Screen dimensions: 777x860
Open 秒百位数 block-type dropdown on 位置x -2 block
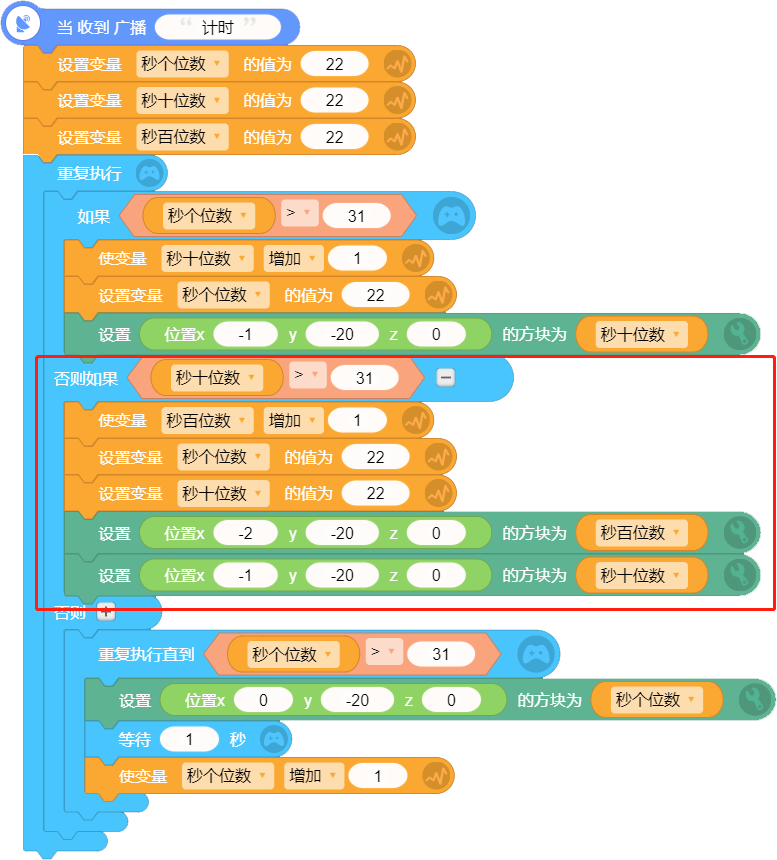coord(642,533)
